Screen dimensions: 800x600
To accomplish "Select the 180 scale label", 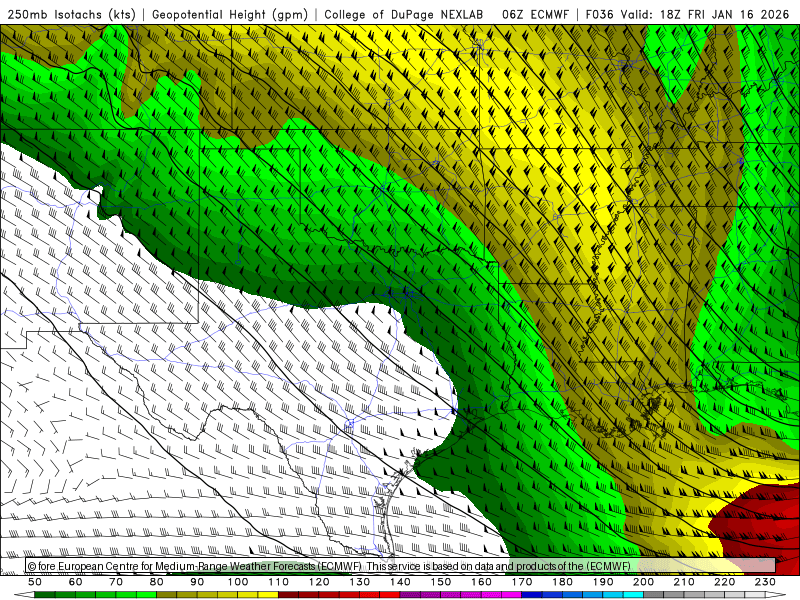I will tap(562, 582).
